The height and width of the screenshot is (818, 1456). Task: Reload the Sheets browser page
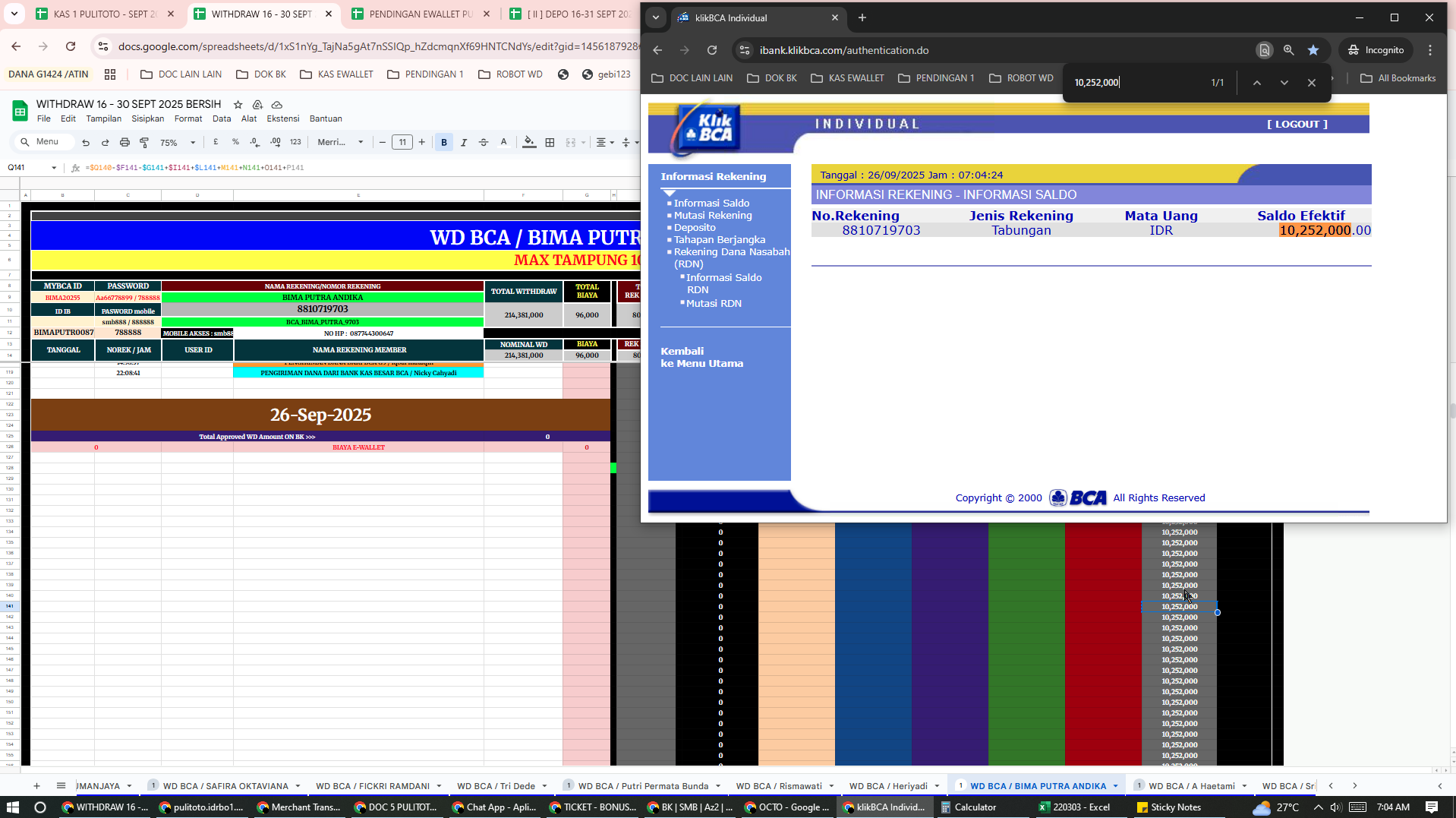pyautogui.click(x=71, y=46)
